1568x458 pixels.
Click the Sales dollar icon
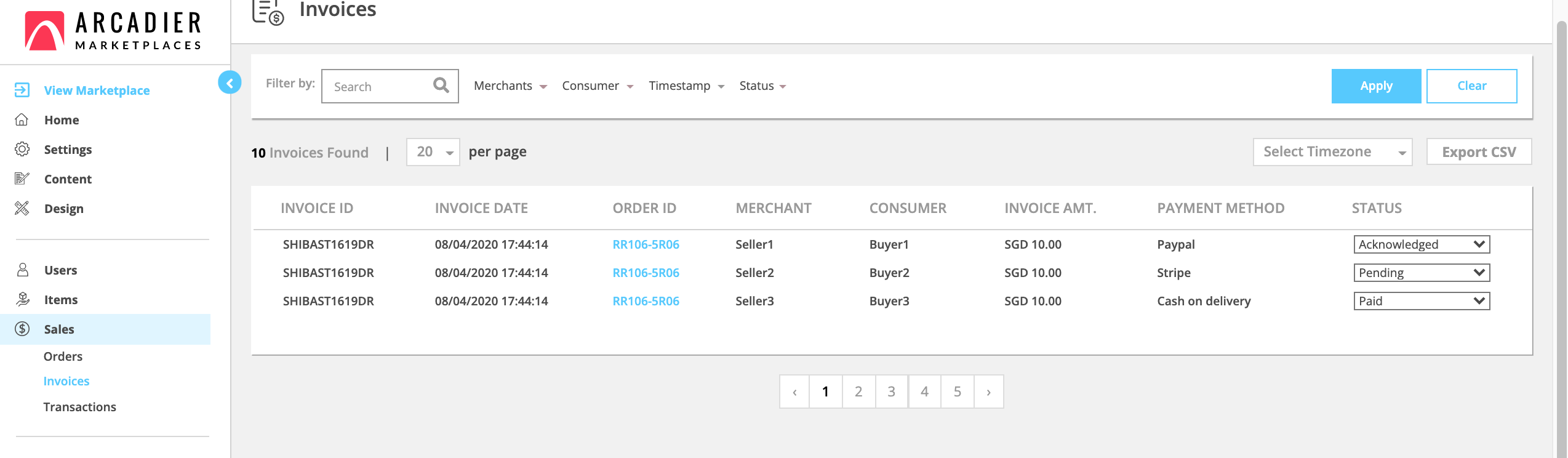coord(22,329)
